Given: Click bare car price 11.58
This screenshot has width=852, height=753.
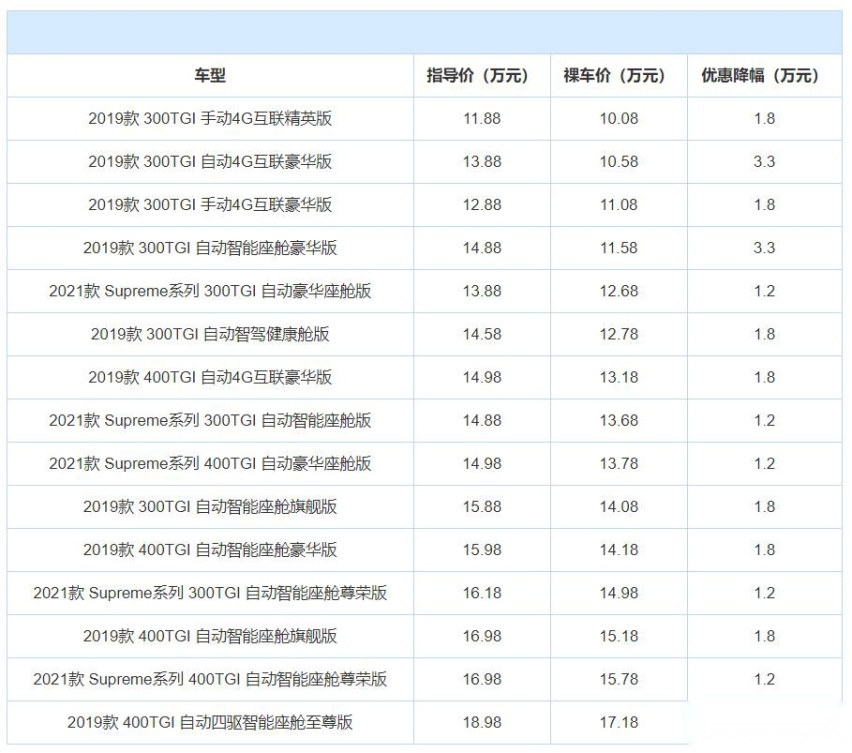Looking at the screenshot, I should coord(619,248).
